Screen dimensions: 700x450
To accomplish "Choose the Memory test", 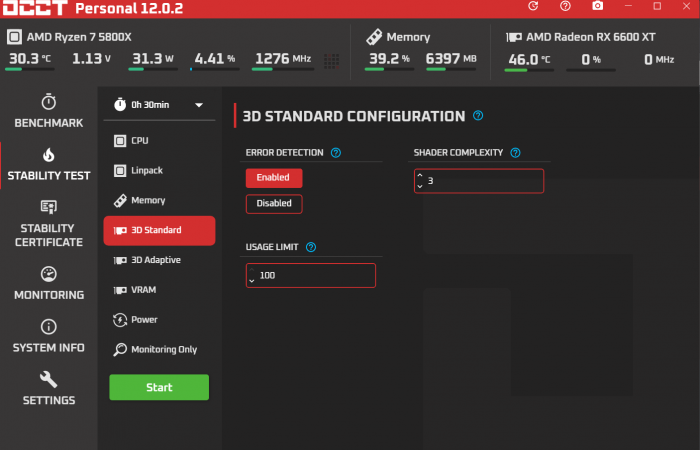I will pos(159,200).
